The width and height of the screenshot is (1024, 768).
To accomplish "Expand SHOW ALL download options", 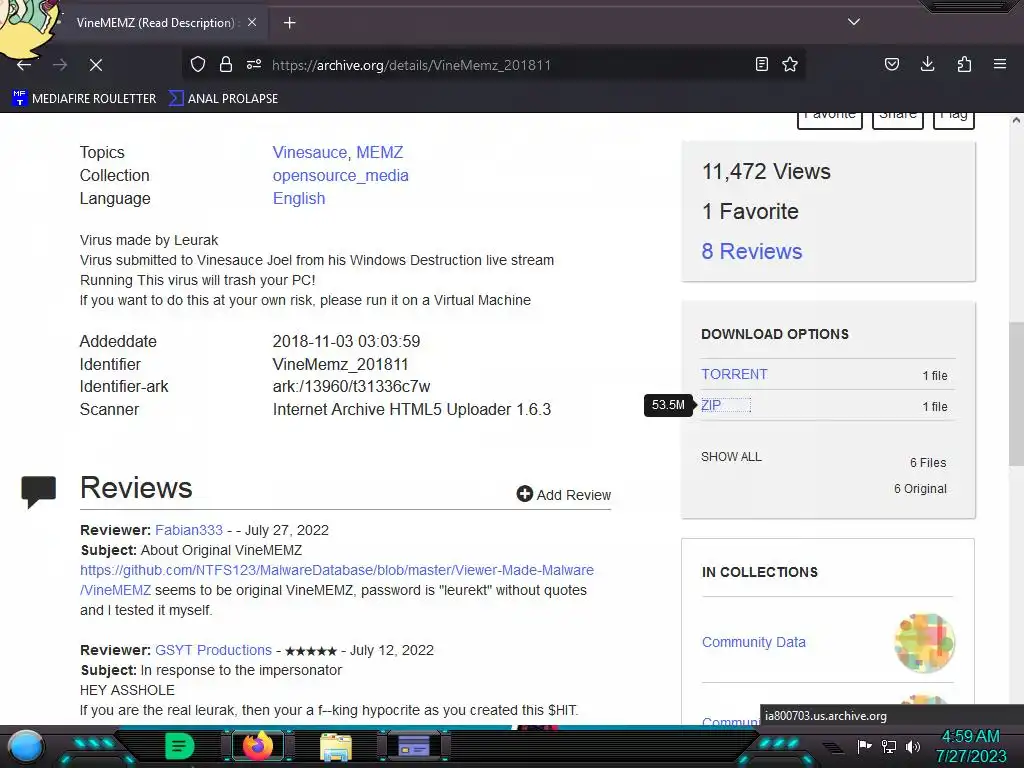I will [x=731, y=456].
